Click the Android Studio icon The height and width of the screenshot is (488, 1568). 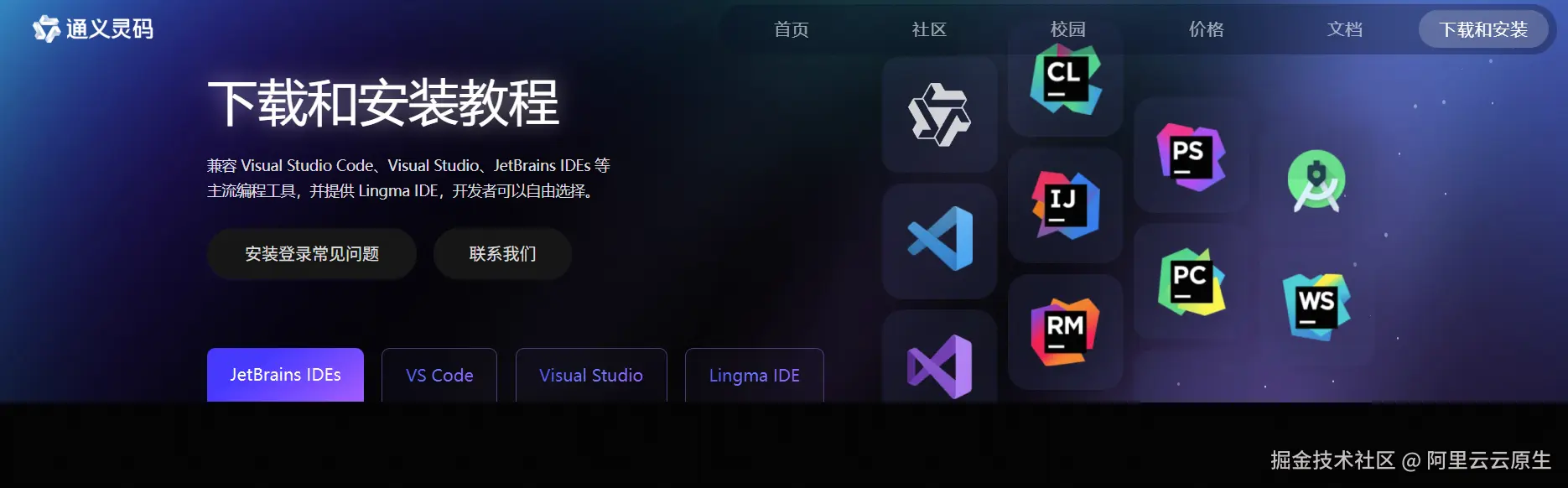(x=1316, y=180)
